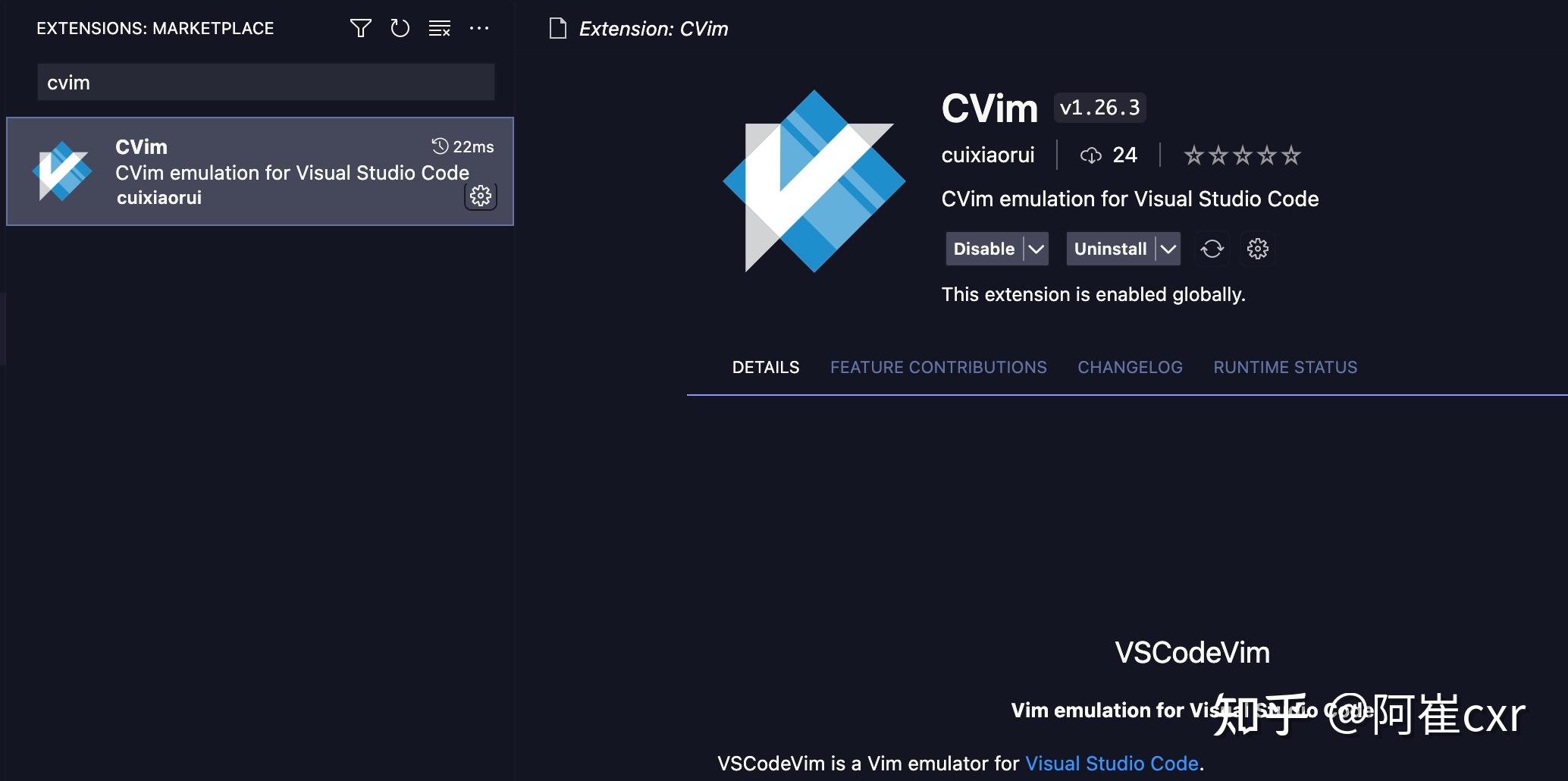Clear extension search results
The height and width of the screenshot is (781, 1568).
pos(439,28)
